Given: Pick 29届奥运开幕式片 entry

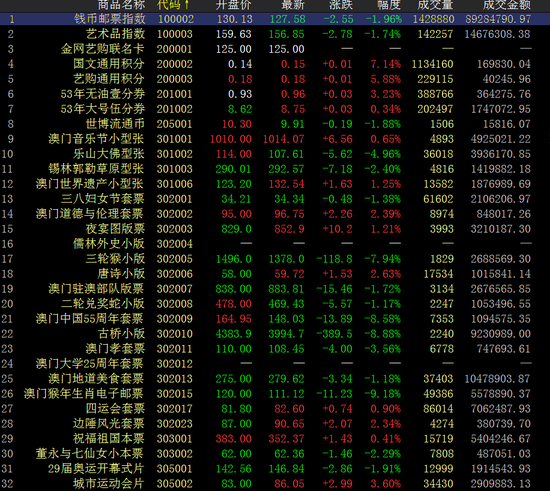Looking at the screenshot, I should 96,469.
